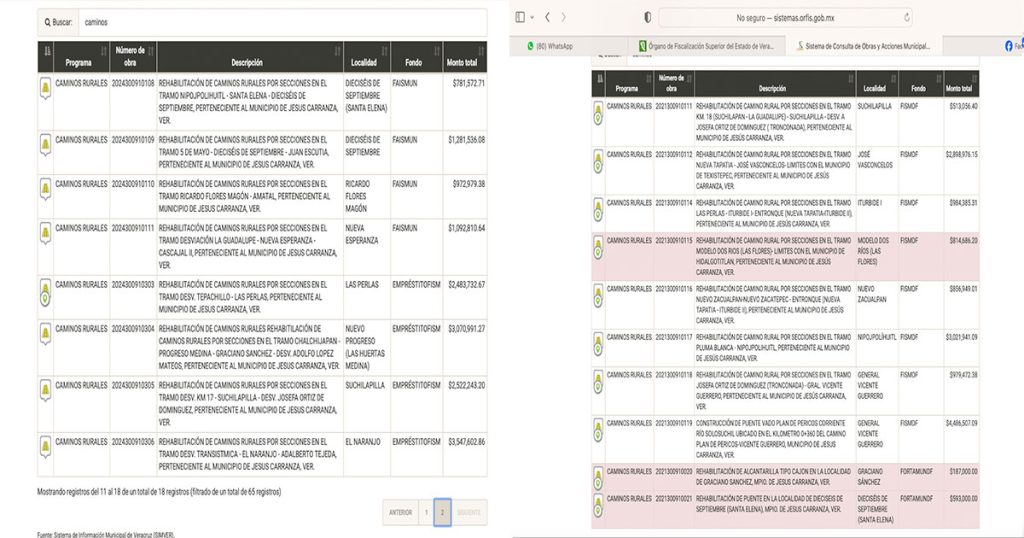Sort left table by Programa
This screenshot has width=1024, height=538.
click(82, 57)
